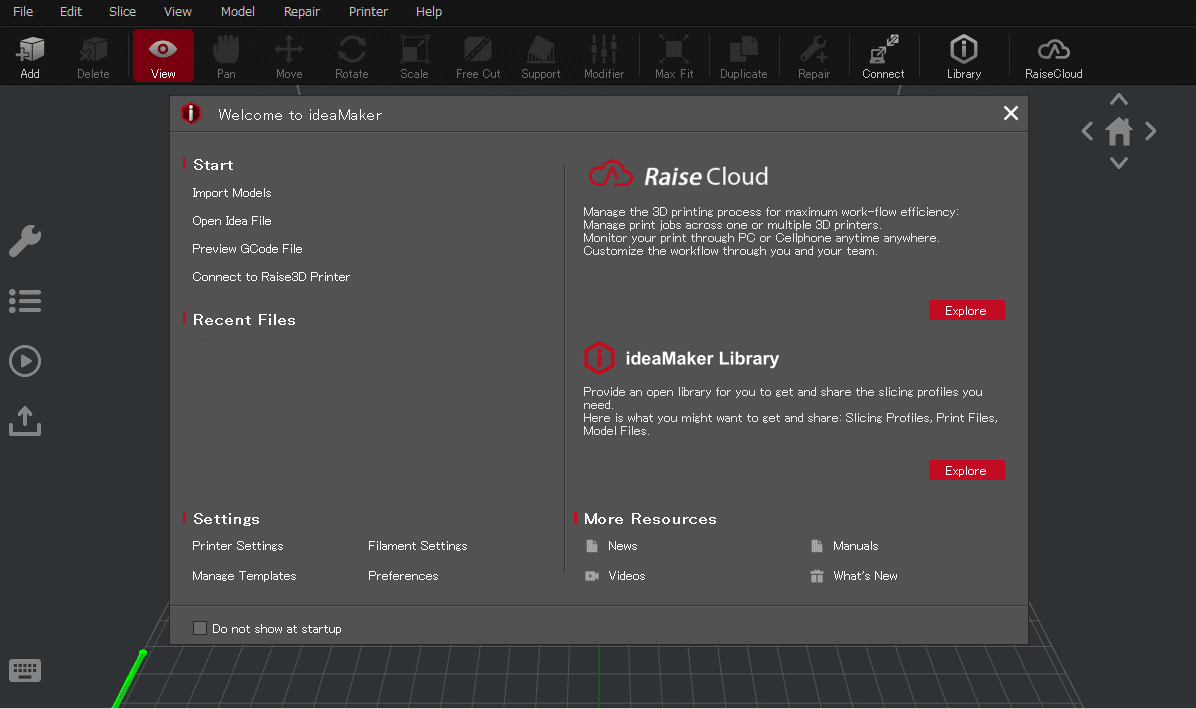Screen dimensions: 1196x709
Task: Select the Rotate tool
Action: pyautogui.click(x=352, y=56)
